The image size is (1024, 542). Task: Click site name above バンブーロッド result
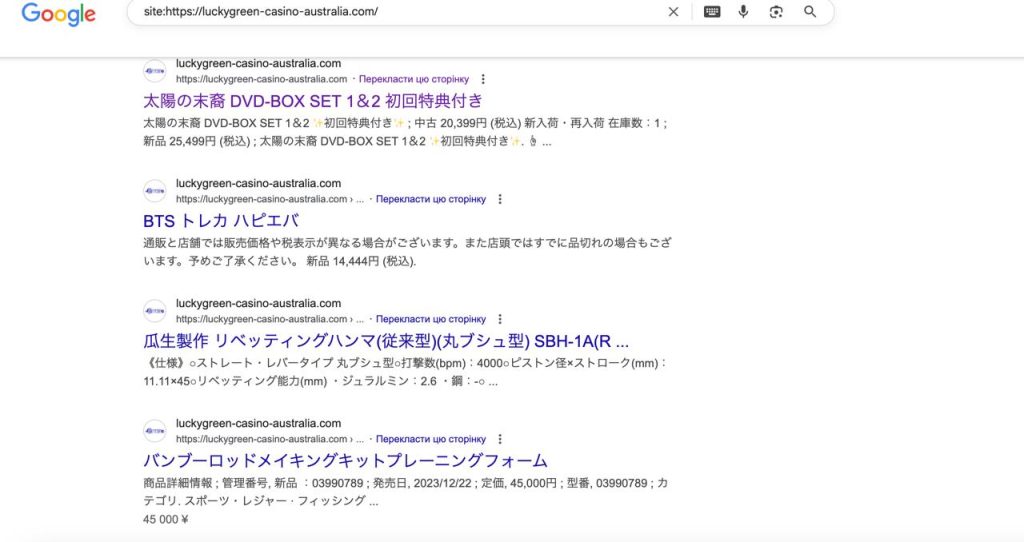[259, 424]
